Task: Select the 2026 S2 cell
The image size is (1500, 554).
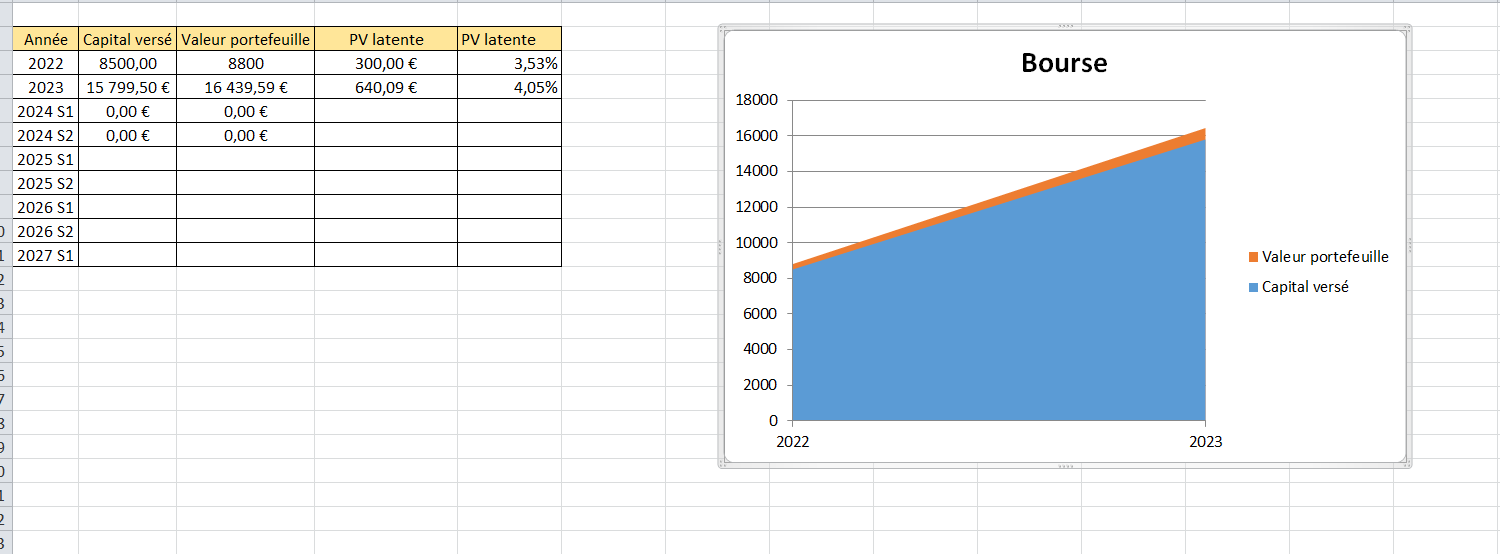Action: pos(46,231)
